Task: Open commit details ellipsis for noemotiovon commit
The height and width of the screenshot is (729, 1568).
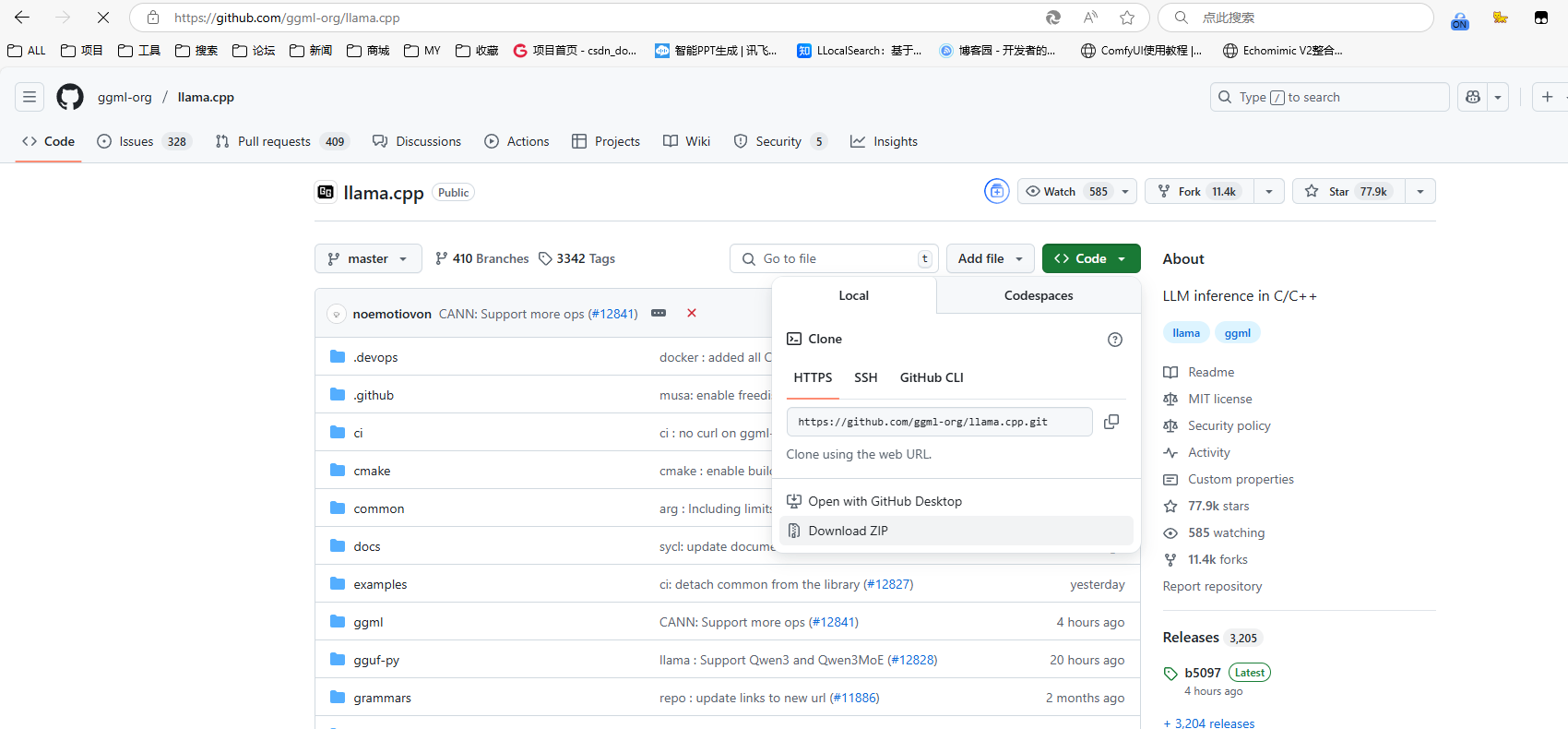Action: point(659,314)
